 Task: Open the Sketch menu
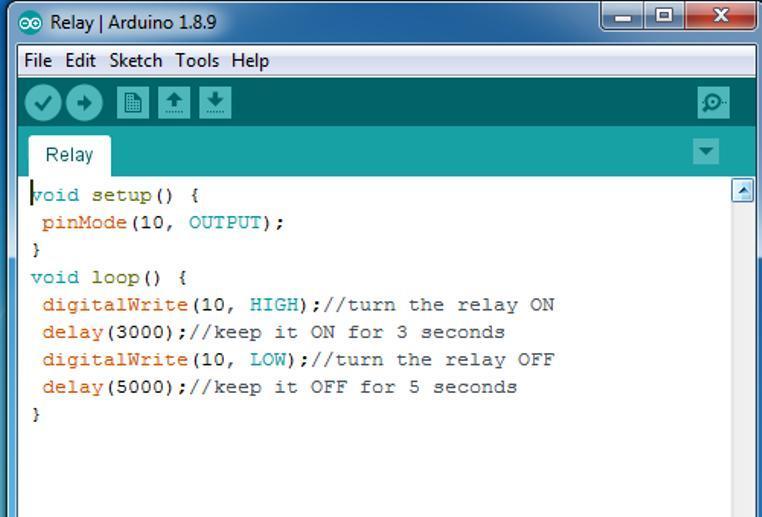click(x=136, y=61)
